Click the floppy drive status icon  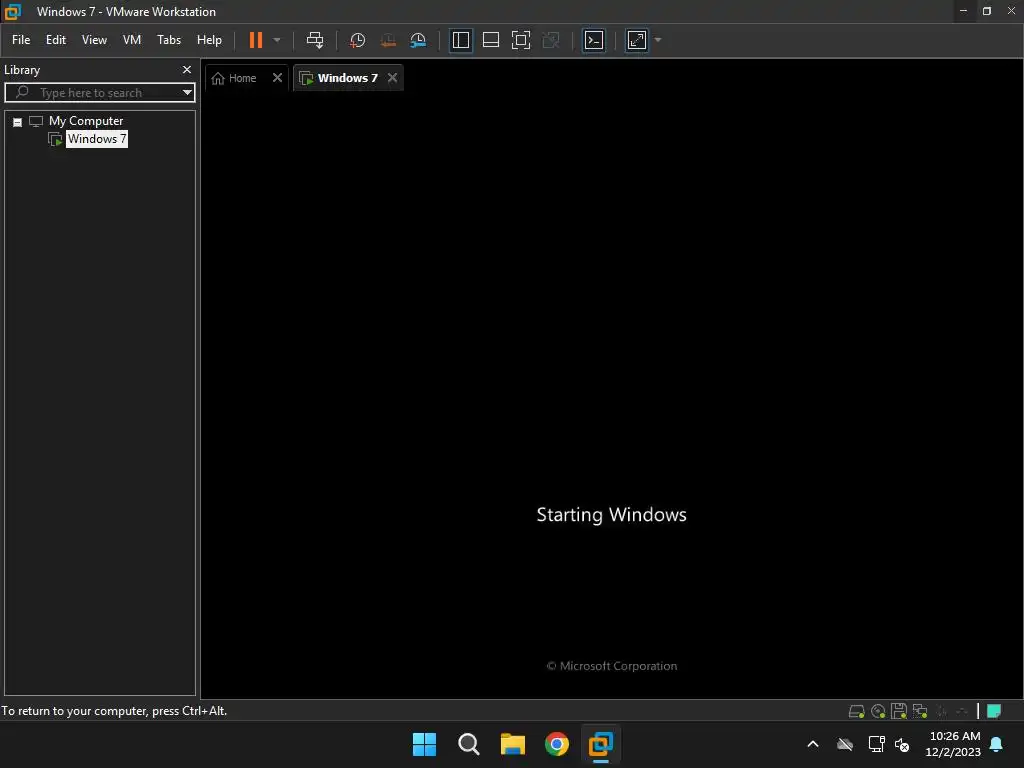899,711
